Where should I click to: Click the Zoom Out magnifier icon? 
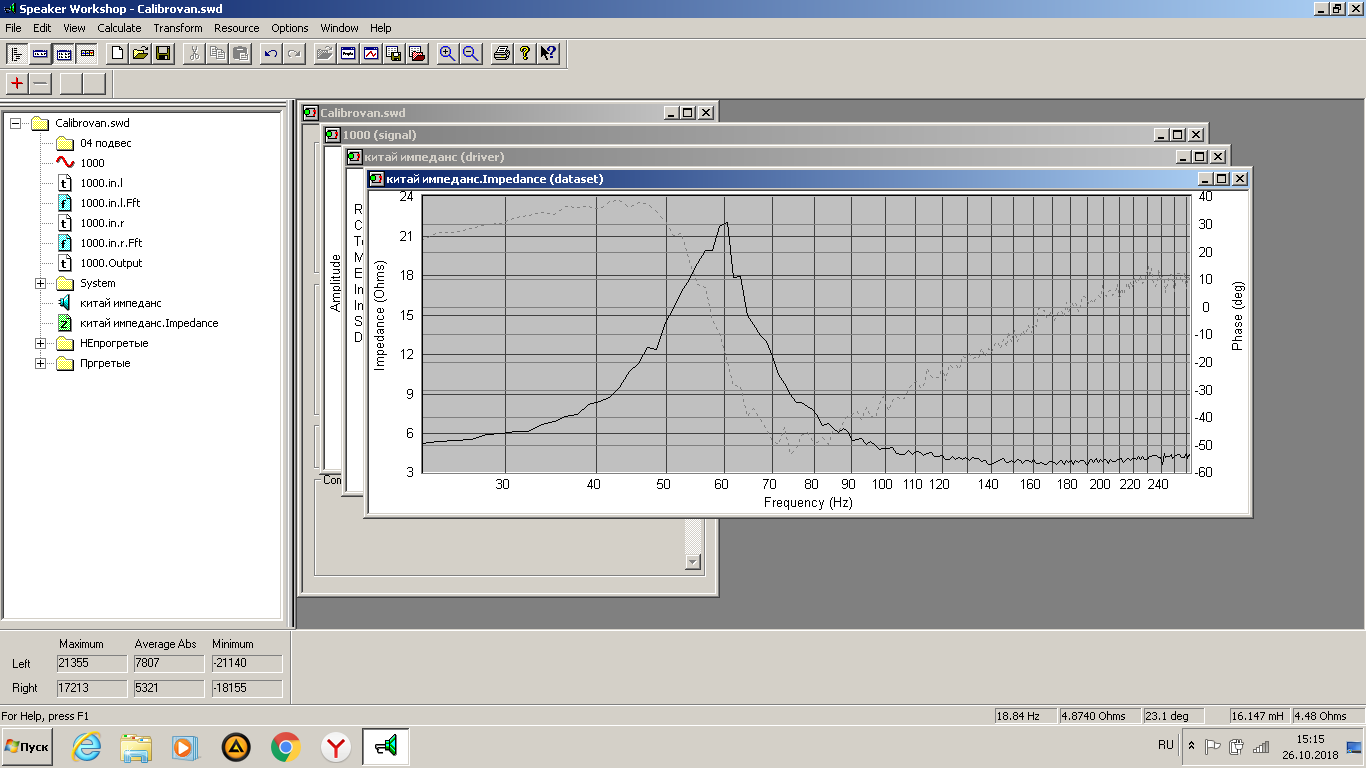pyautogui.click(x=469, y=54)
